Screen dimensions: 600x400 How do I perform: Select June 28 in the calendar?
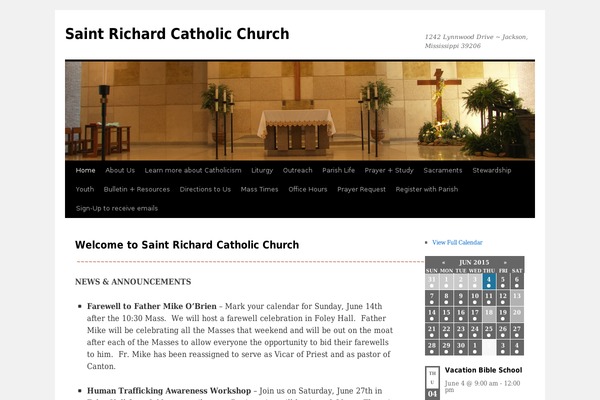tap(432, 347)
